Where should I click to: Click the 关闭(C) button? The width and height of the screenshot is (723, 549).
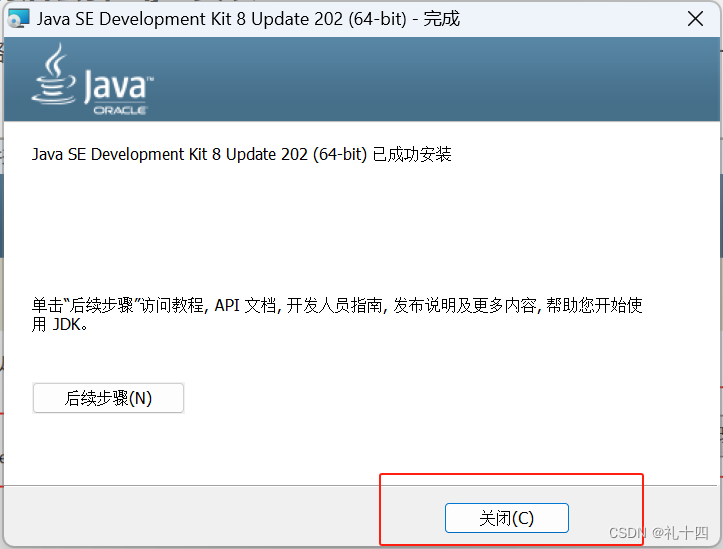coord(506,518)
